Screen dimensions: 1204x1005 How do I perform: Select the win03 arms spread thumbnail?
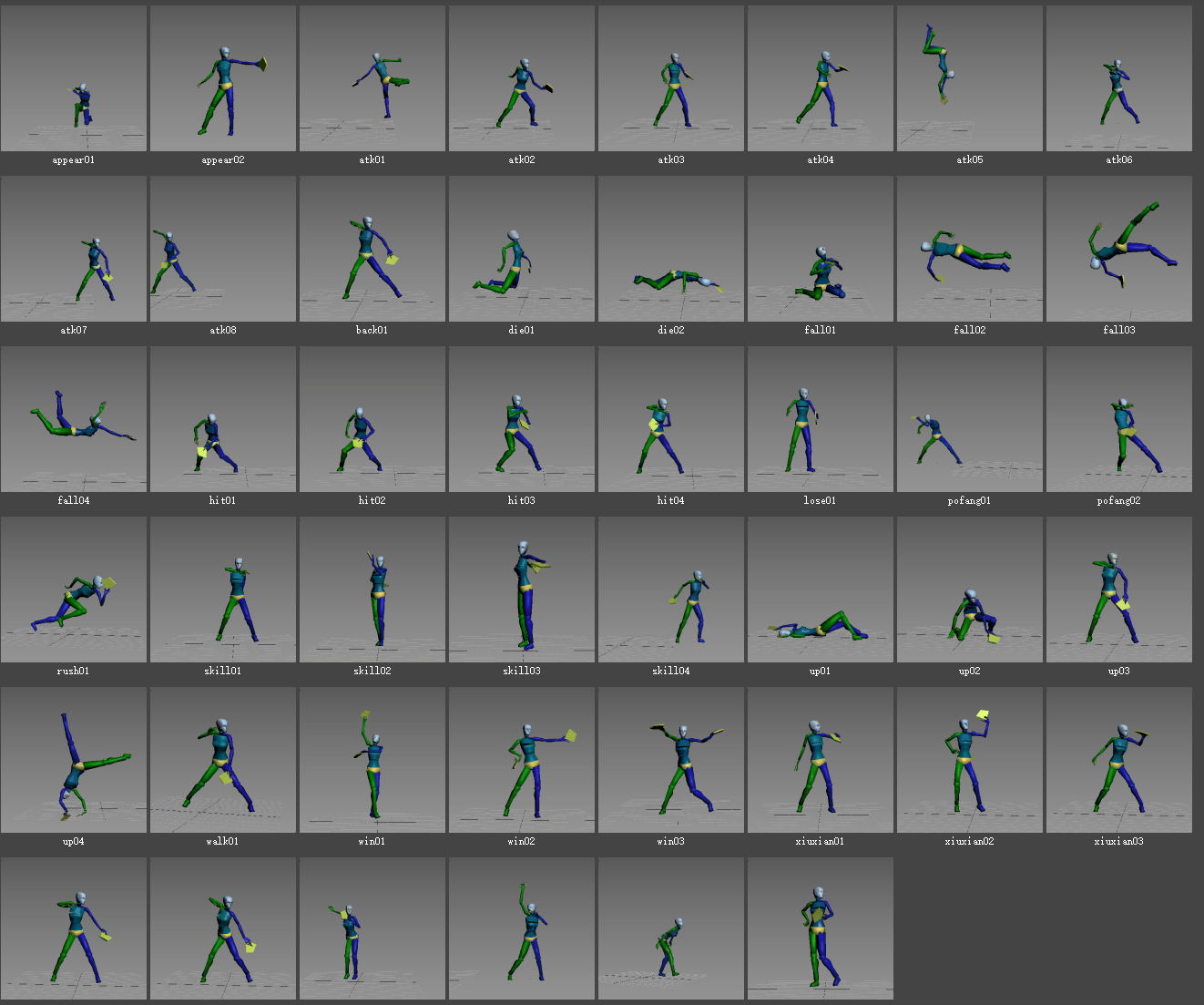coord(671,760)
